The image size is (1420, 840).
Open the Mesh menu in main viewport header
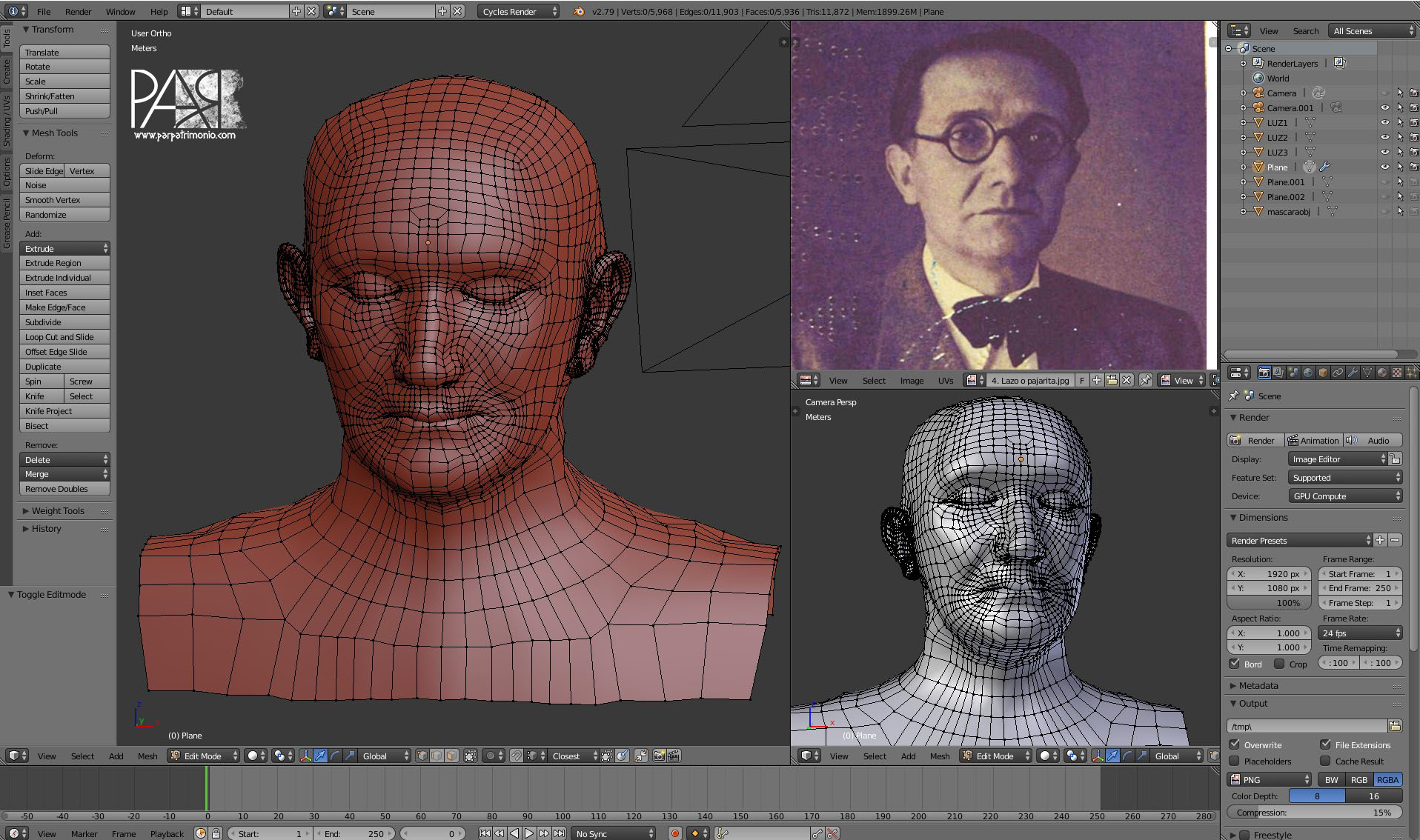(x=147, y=756)
